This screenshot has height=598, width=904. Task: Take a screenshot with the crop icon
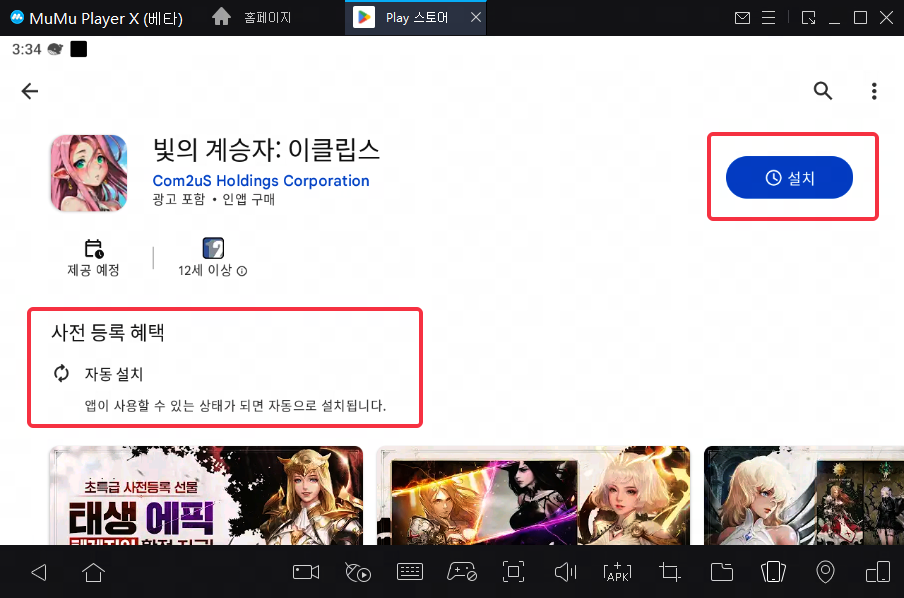(x=669, y=572)
